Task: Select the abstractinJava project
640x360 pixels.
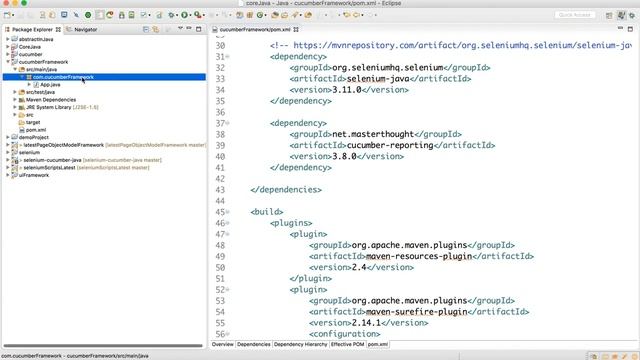Action: pos(36,40)
